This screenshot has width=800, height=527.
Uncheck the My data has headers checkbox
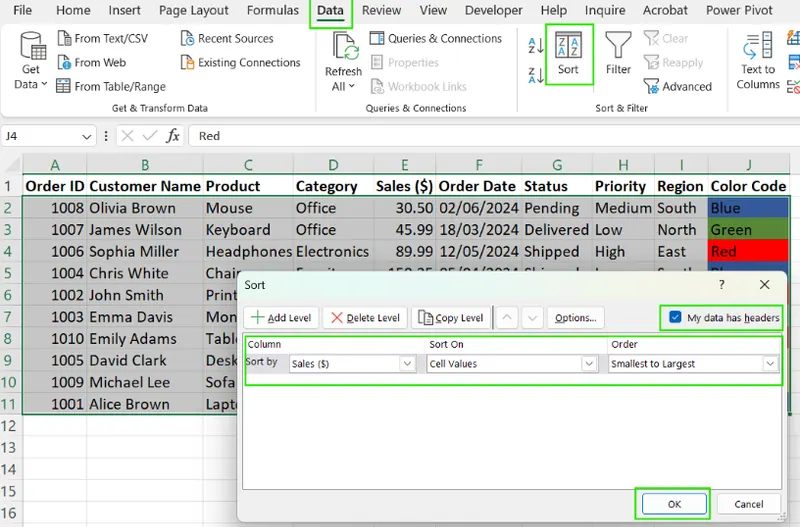point(676,318)
